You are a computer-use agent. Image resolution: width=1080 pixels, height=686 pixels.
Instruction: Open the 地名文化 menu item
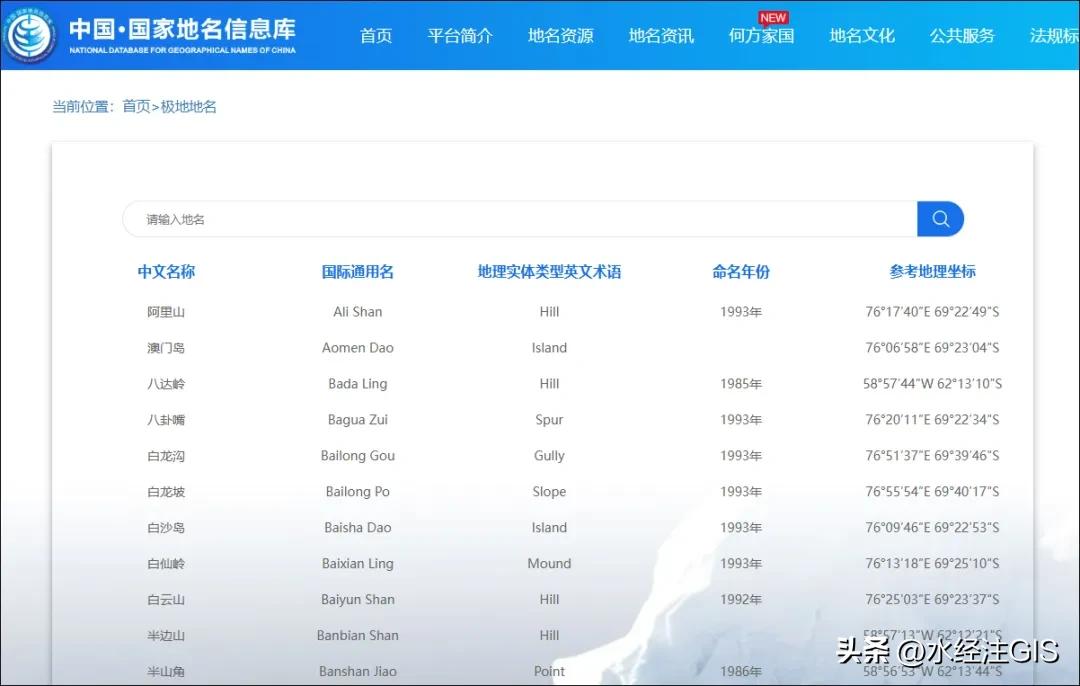tap(862, 36)
